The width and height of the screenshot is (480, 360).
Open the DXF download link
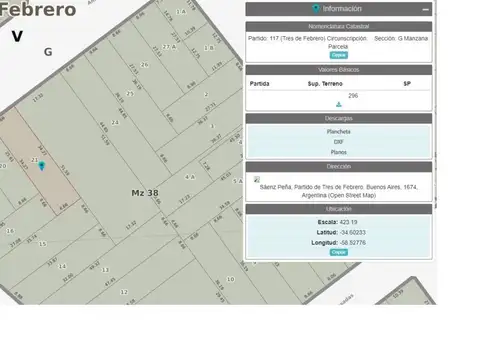coord(339,142)
